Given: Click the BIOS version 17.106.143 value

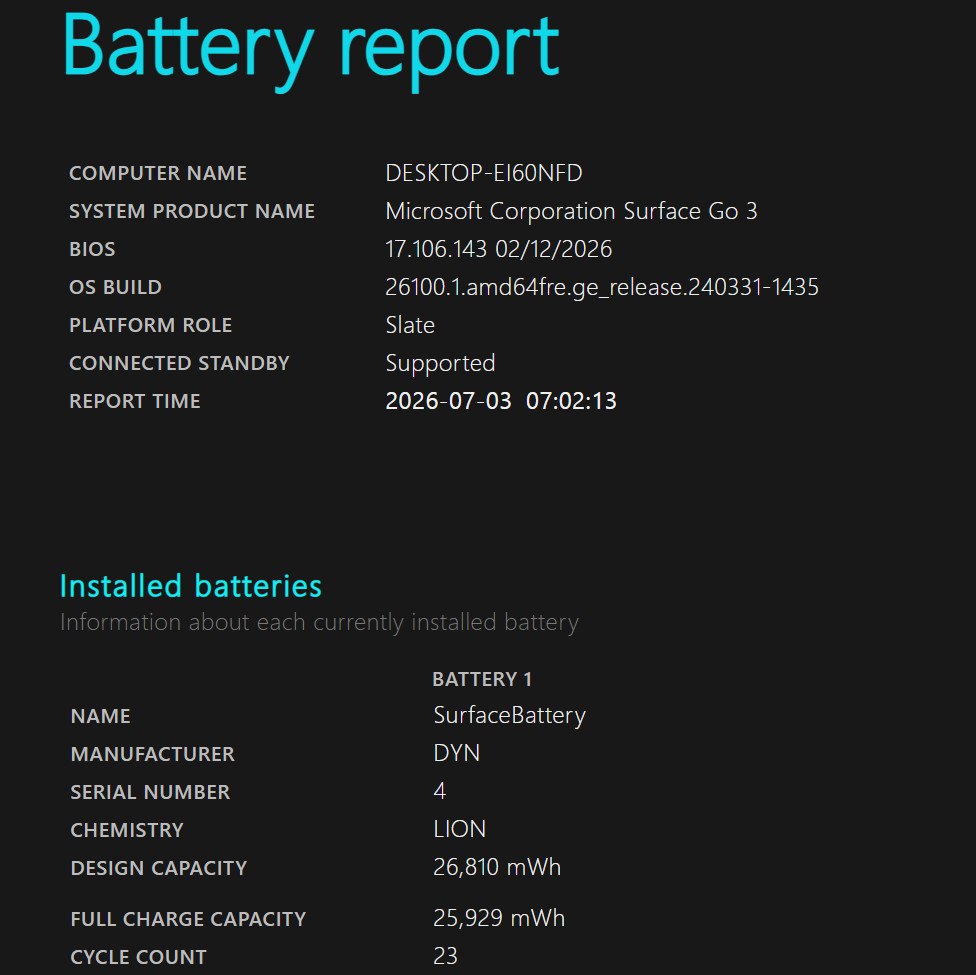Looking at the screenshot, I should (x=499, y=249).
